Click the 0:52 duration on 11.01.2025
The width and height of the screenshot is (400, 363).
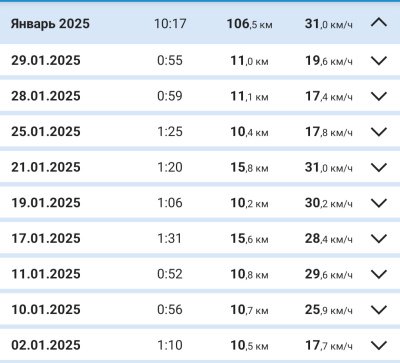(x=170, y=274)
